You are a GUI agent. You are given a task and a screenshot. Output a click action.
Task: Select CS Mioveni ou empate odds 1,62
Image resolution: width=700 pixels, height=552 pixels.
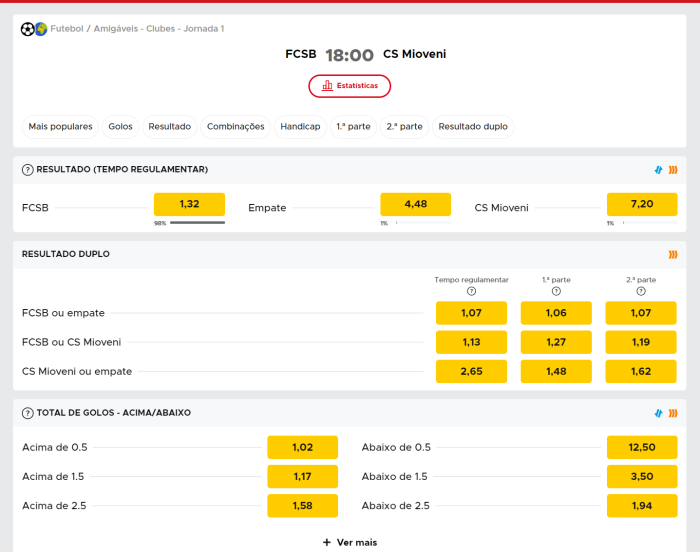tap(641, 371)
